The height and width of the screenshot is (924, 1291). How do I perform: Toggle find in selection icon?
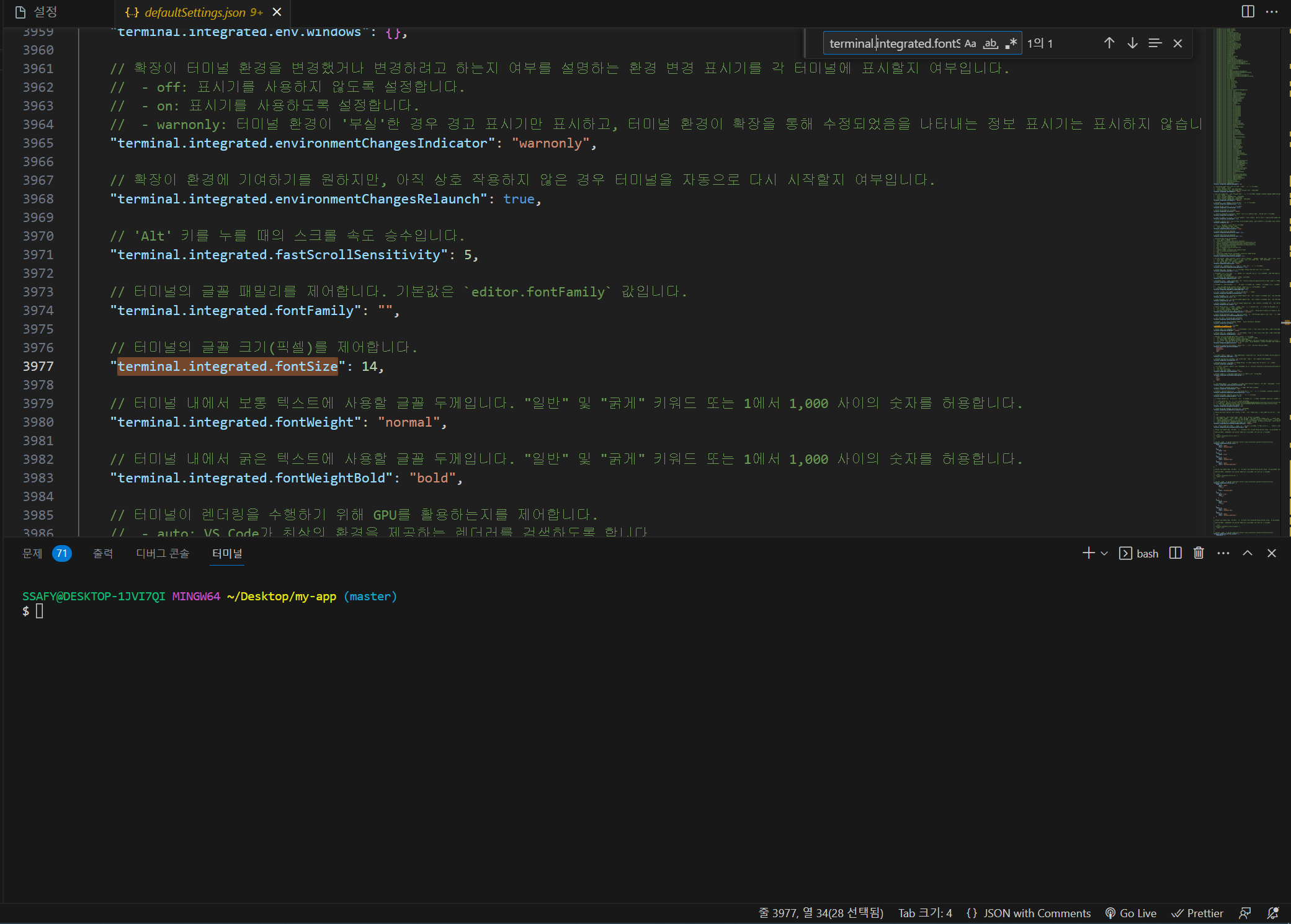click(1155, 43)
